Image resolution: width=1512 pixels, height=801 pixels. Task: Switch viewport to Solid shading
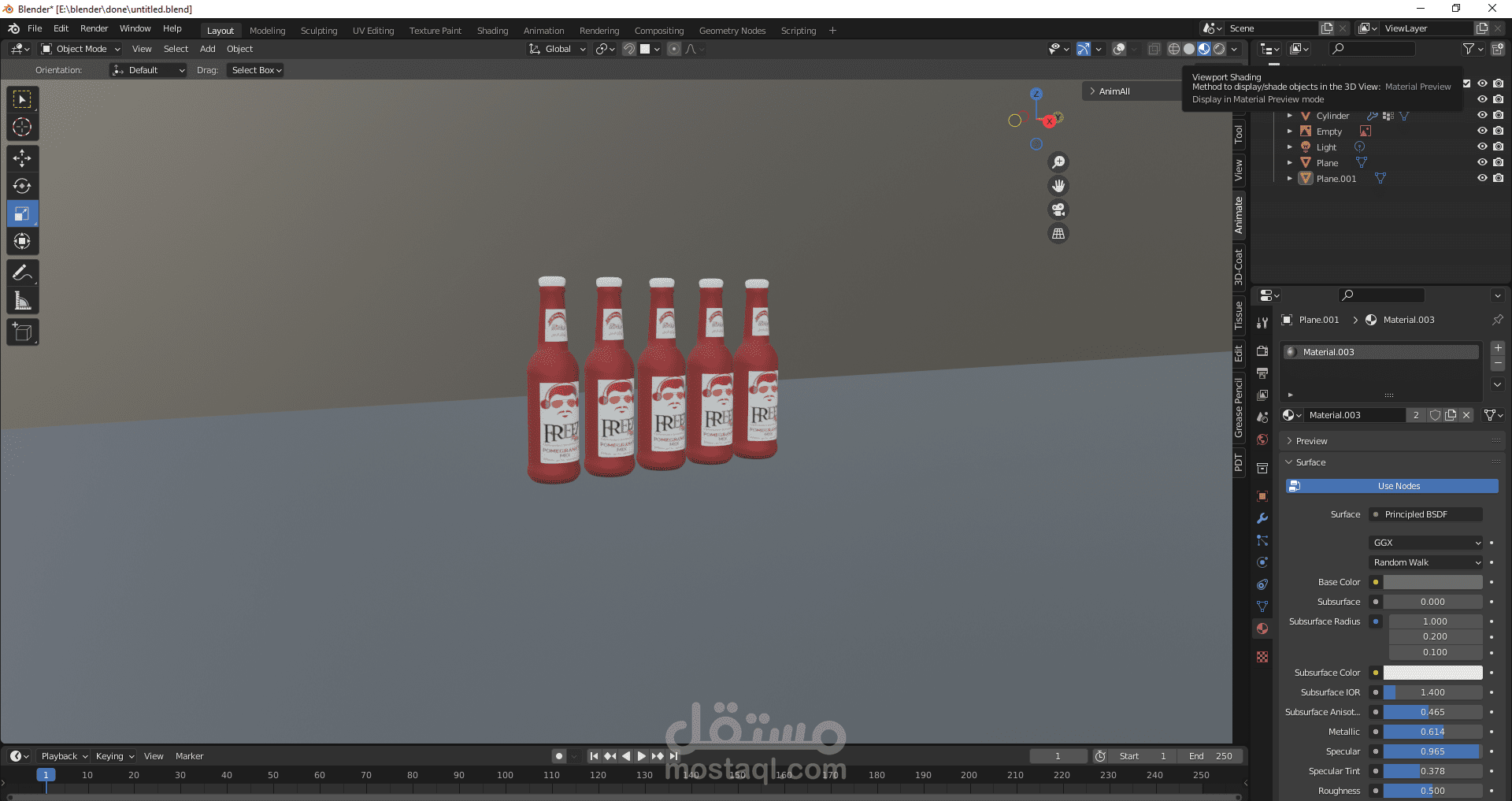[x=1189, y=49]
